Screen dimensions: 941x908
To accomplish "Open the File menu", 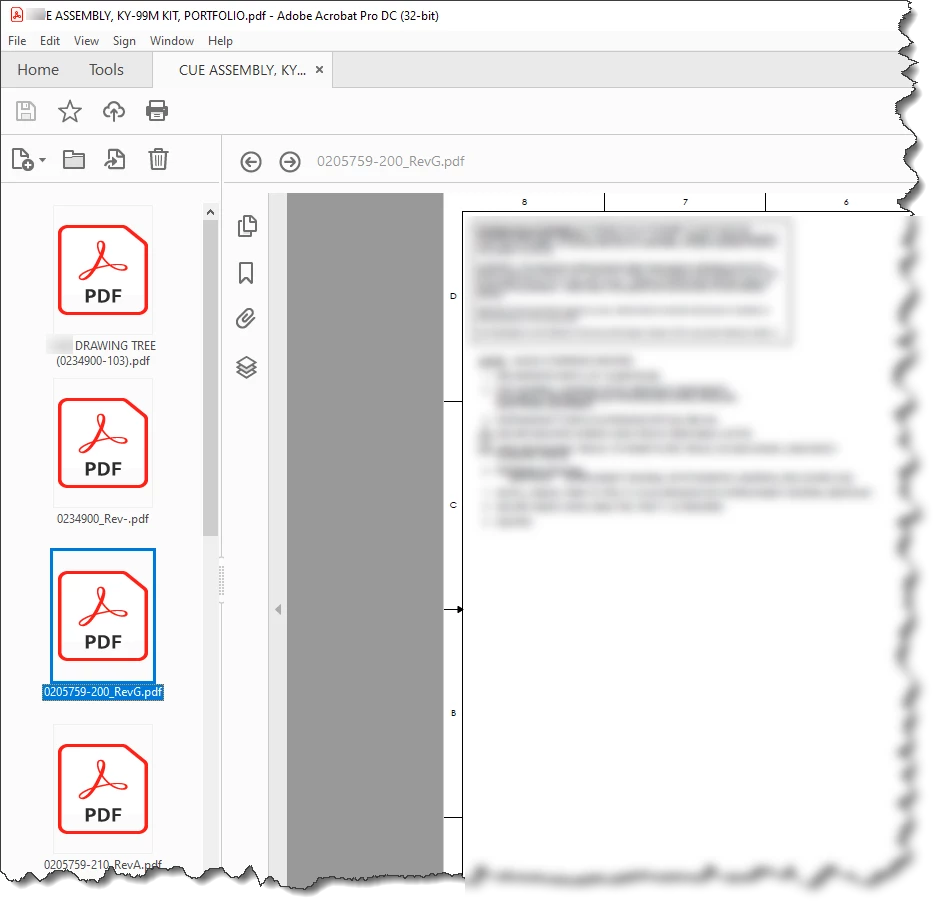I will (17, 41).
